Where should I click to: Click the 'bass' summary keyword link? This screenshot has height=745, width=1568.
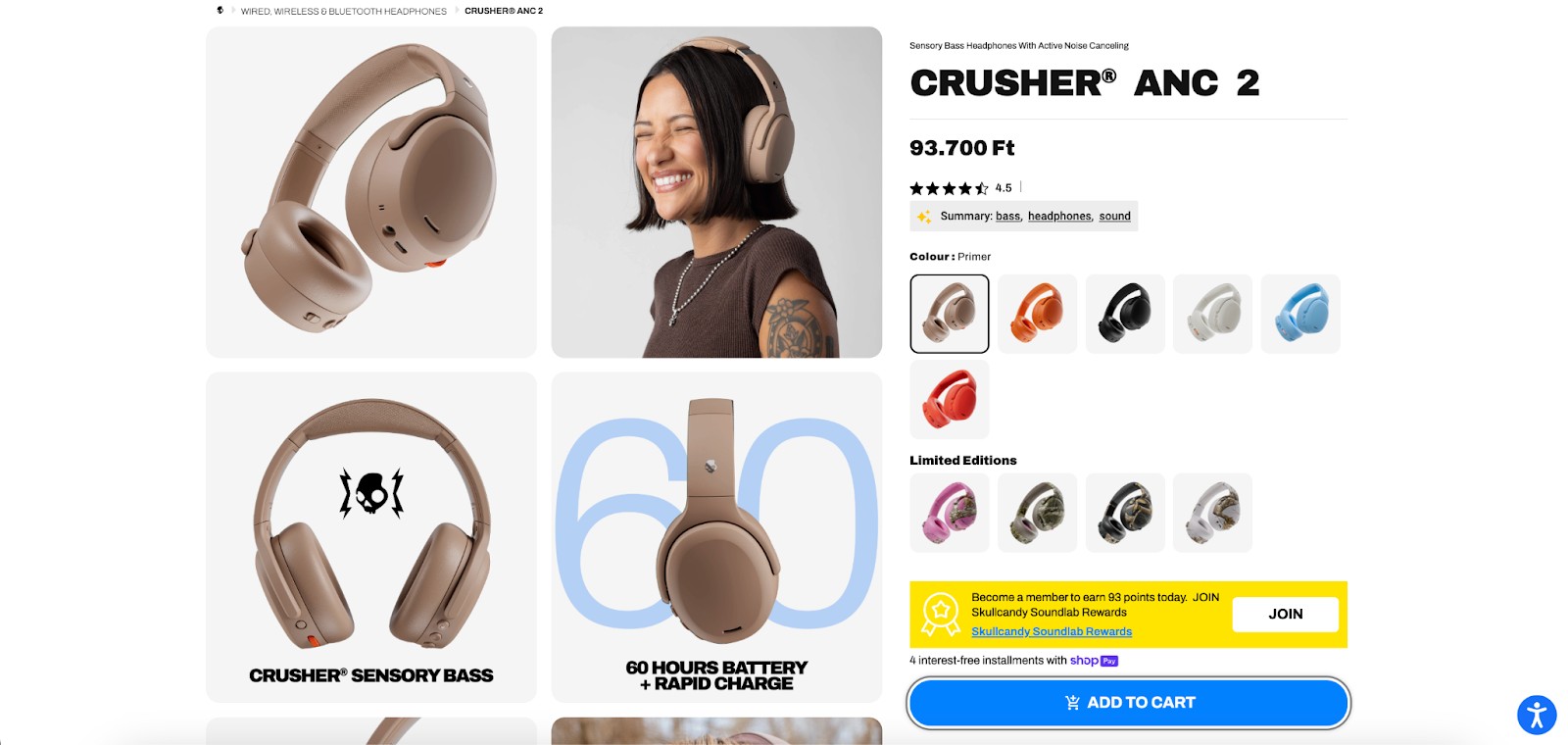(1008, 217)
